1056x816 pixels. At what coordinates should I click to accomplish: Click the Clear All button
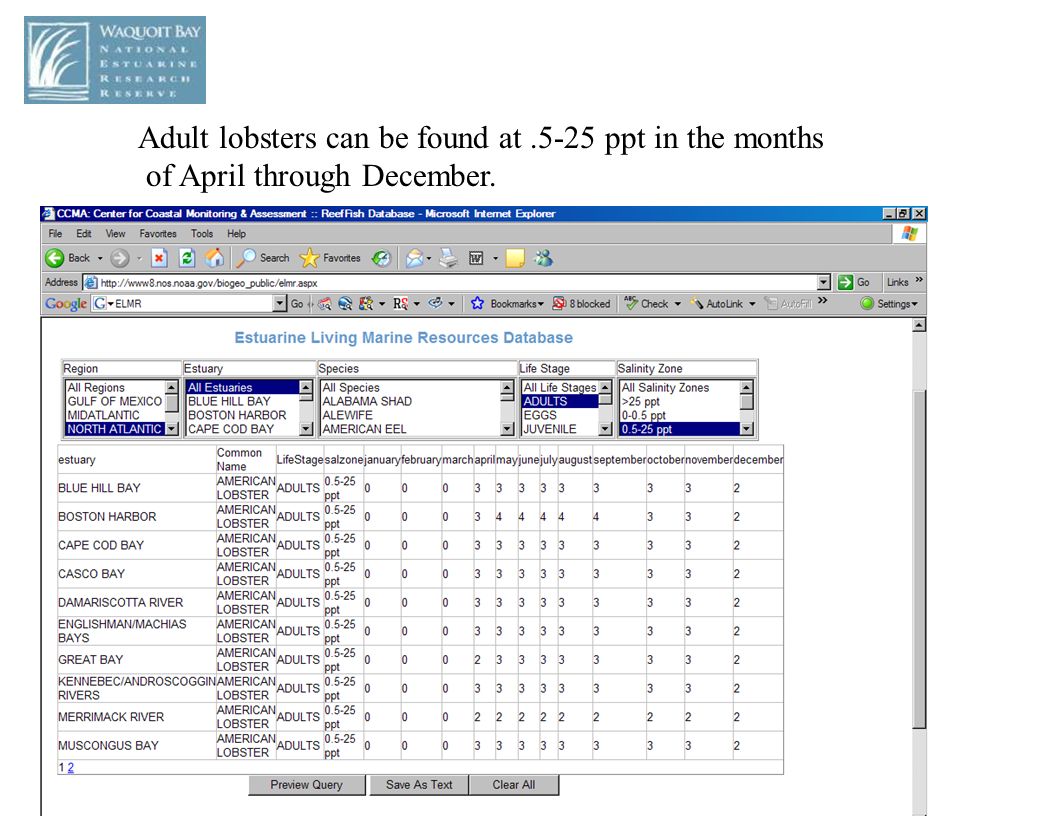(514, 785)
